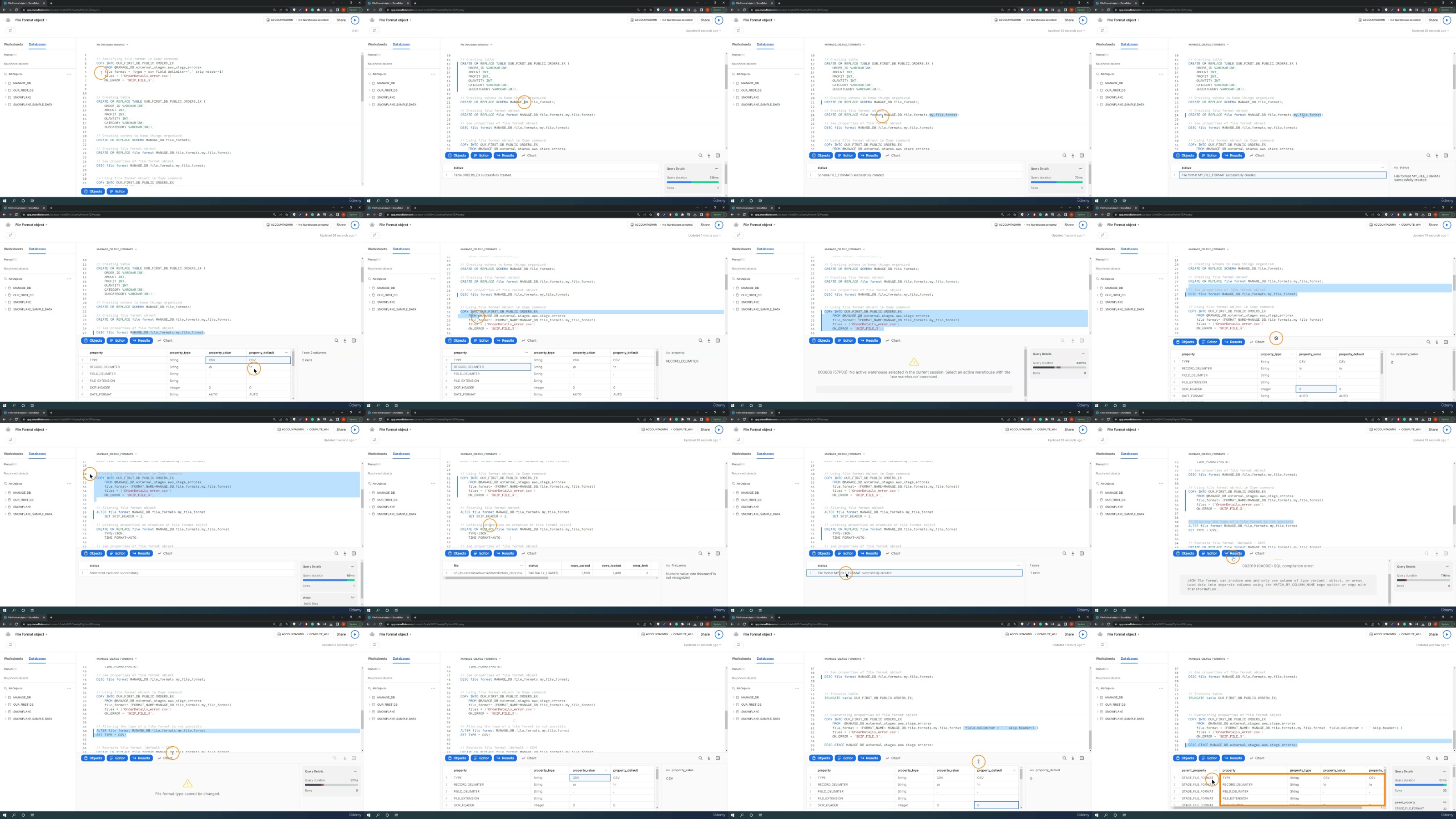Click home icon in the 'File format type cannot be changed' worksheet
The image size is (1456, 819).
(x=8, y=634)
